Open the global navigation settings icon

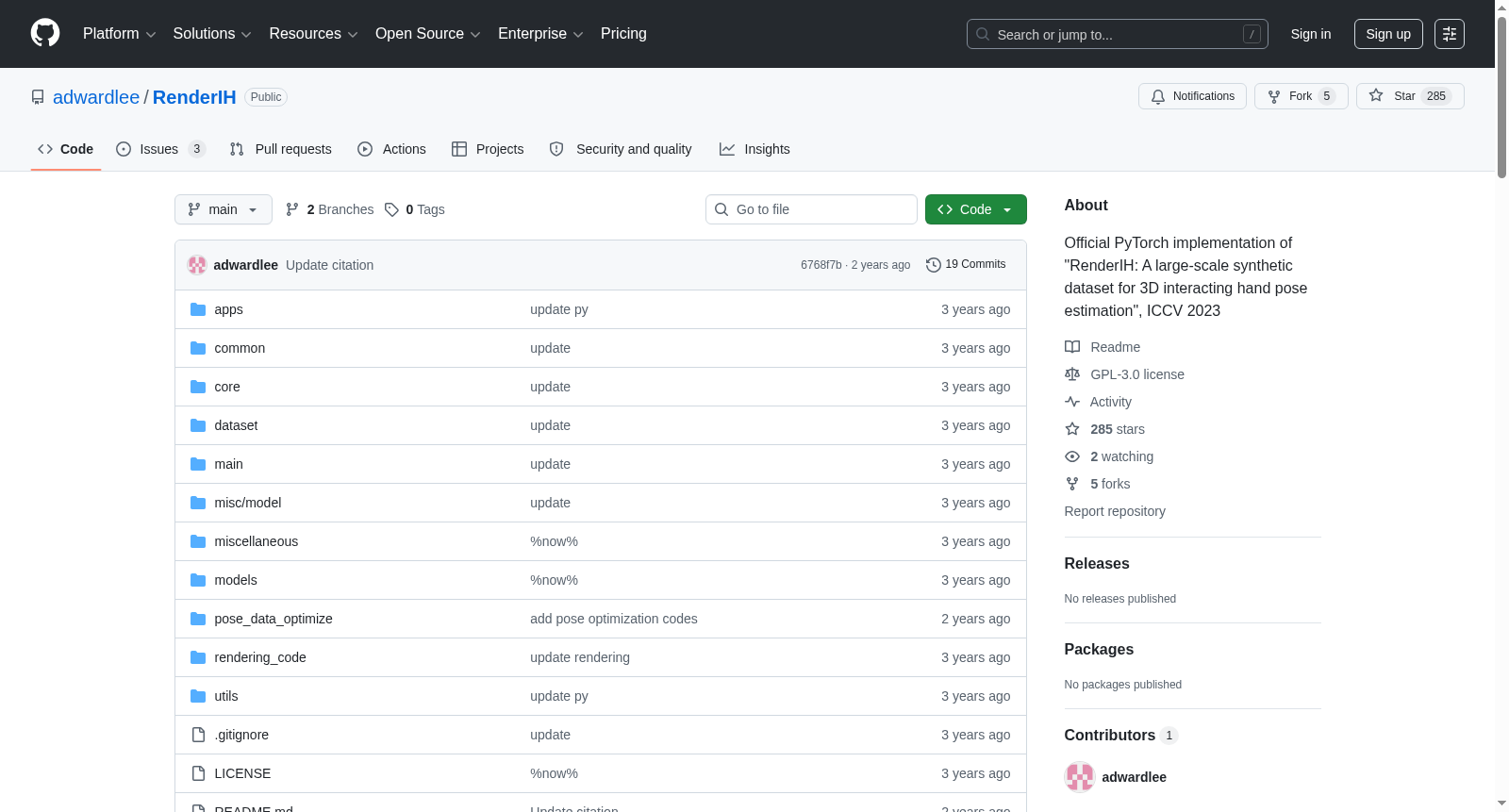(x=1450, y=34)
